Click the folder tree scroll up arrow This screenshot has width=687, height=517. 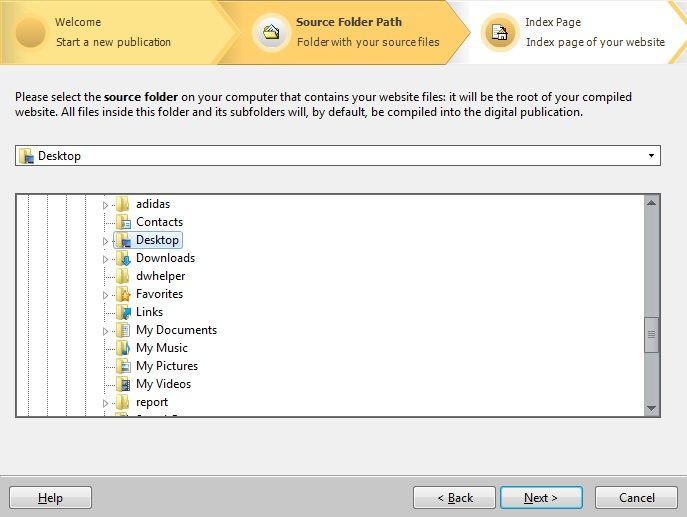click(x=651, y=203)
